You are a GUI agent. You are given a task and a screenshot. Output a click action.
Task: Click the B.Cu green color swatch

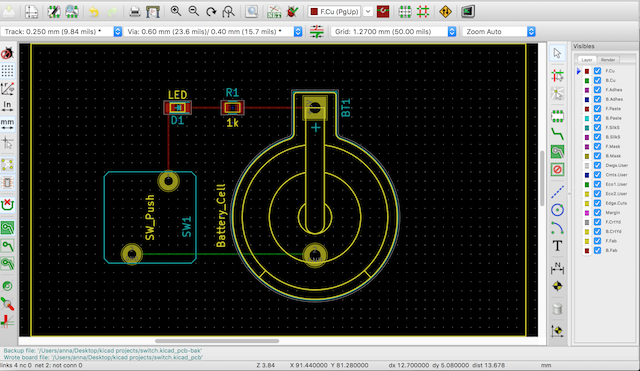[x=587, y=80]
